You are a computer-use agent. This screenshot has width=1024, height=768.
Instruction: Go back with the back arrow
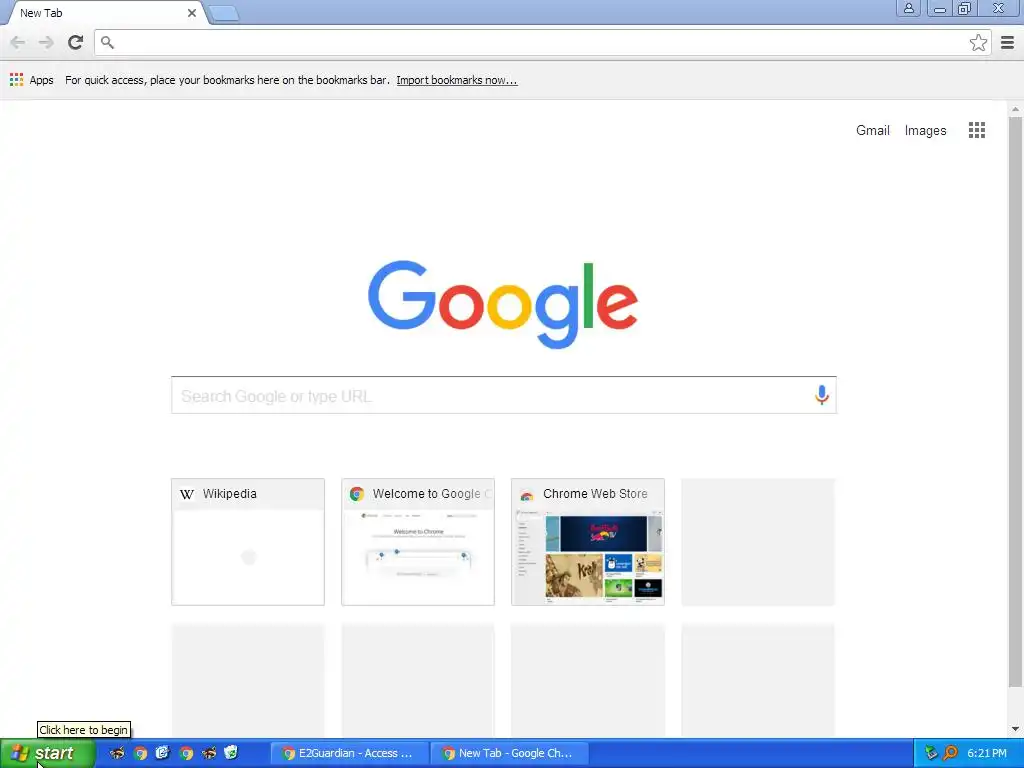pyautogui.click(x=18, y=42)
